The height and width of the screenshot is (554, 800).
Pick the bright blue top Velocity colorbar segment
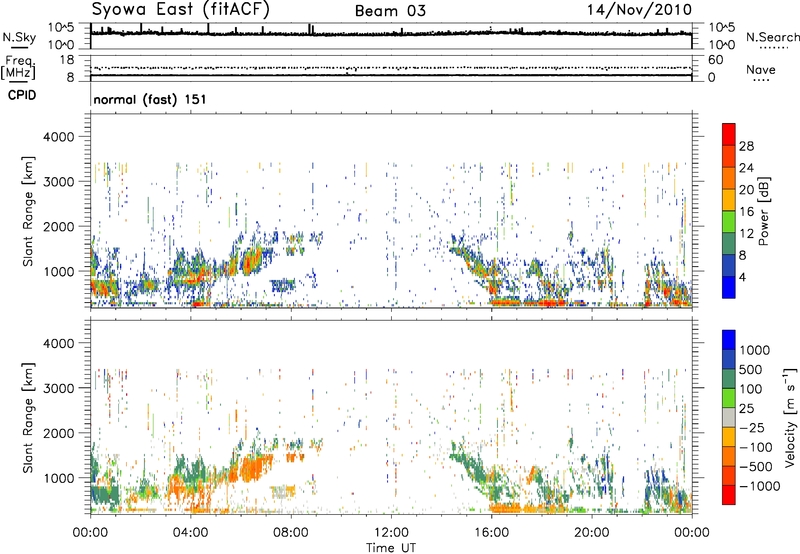click(x=729, y=340)
